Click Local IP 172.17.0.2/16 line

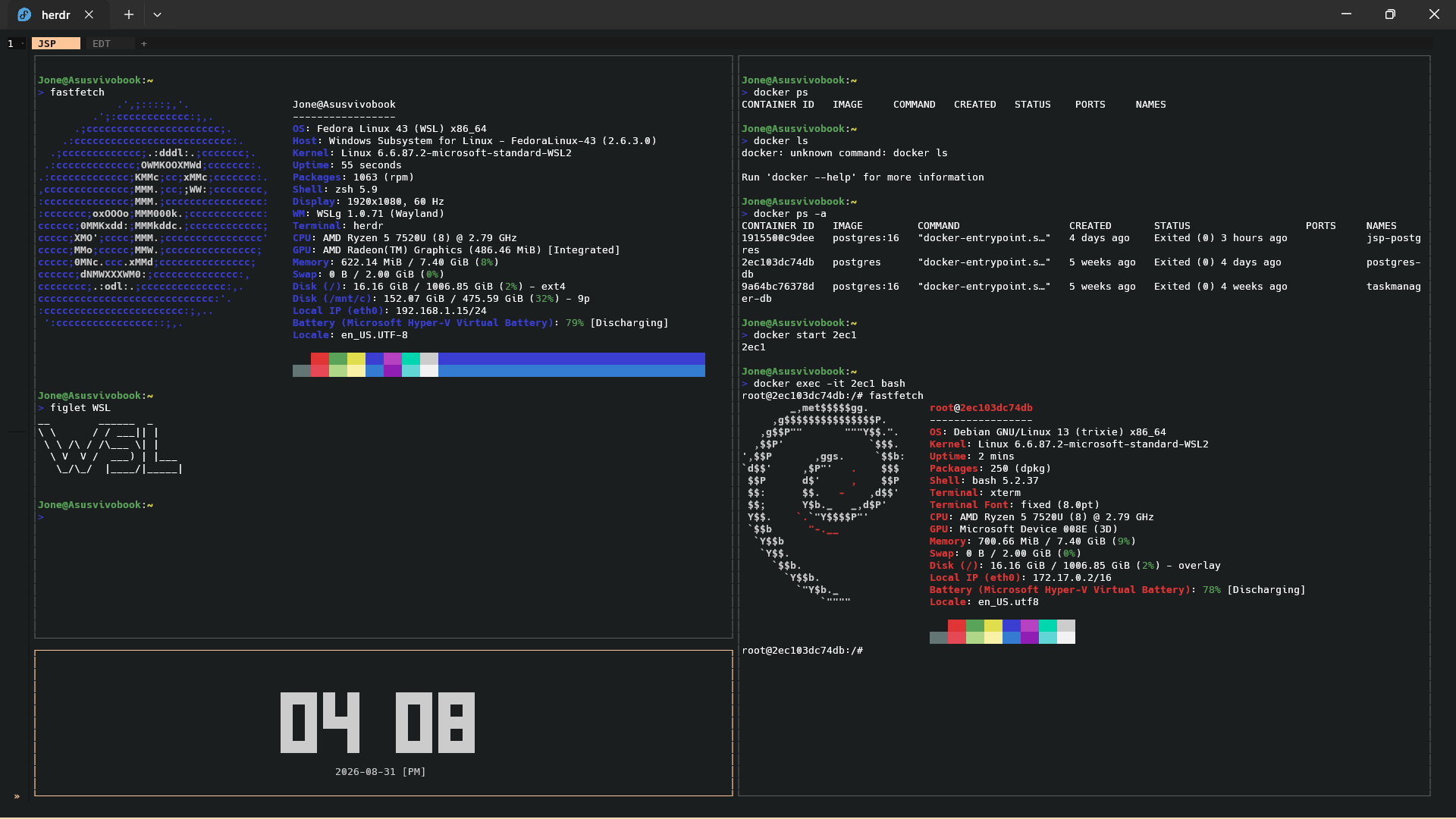[1021, 578]
